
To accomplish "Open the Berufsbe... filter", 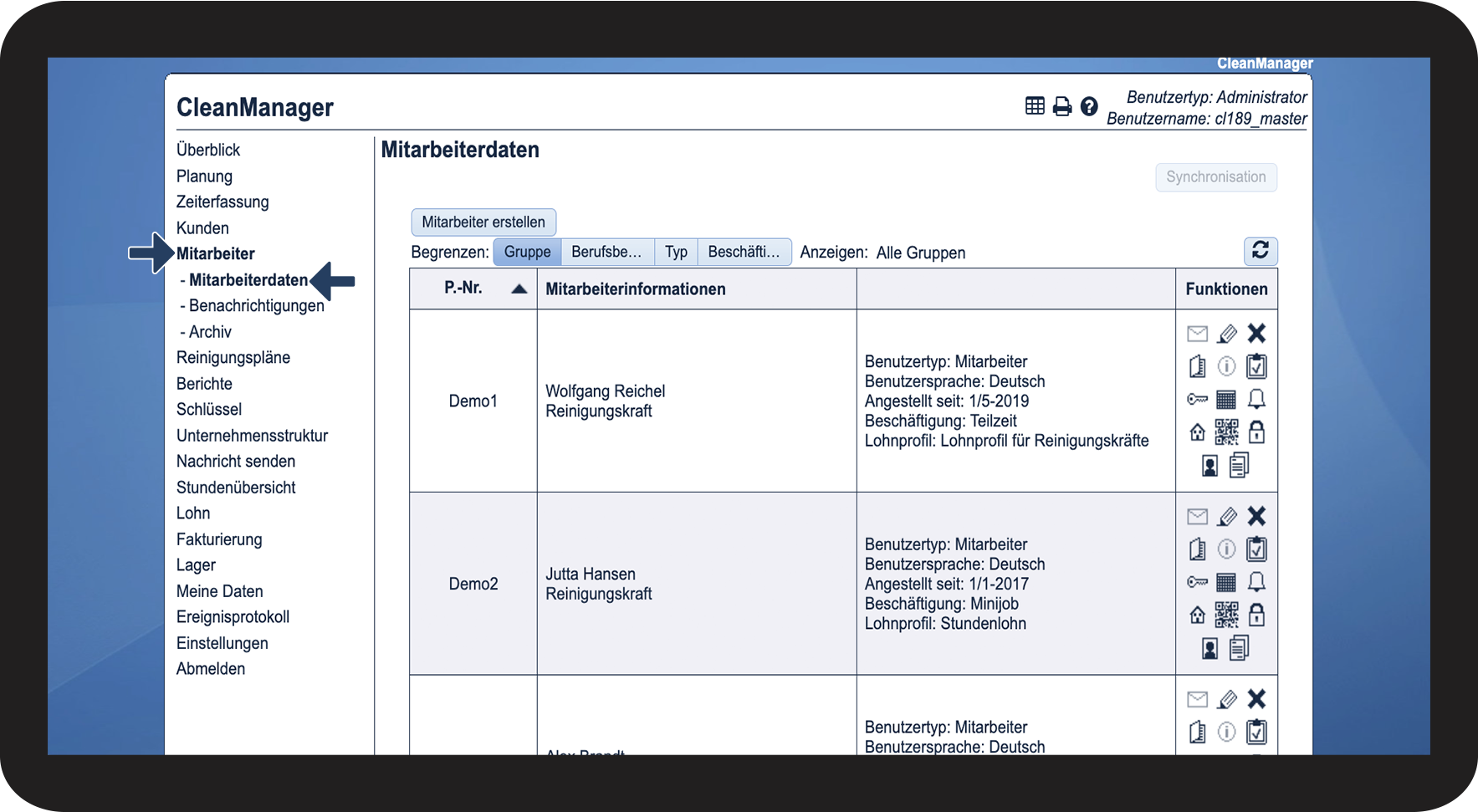I will [x=606, y=252].
